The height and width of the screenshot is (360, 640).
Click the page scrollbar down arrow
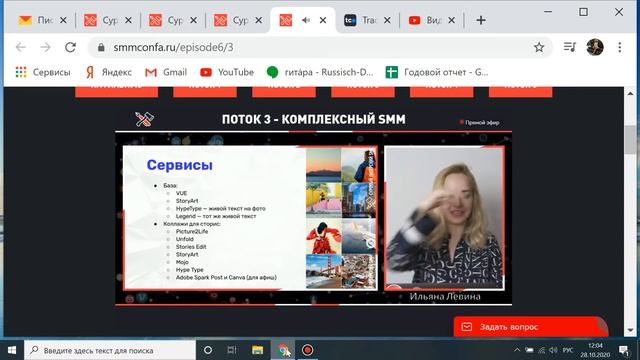[x=630, y=330]
